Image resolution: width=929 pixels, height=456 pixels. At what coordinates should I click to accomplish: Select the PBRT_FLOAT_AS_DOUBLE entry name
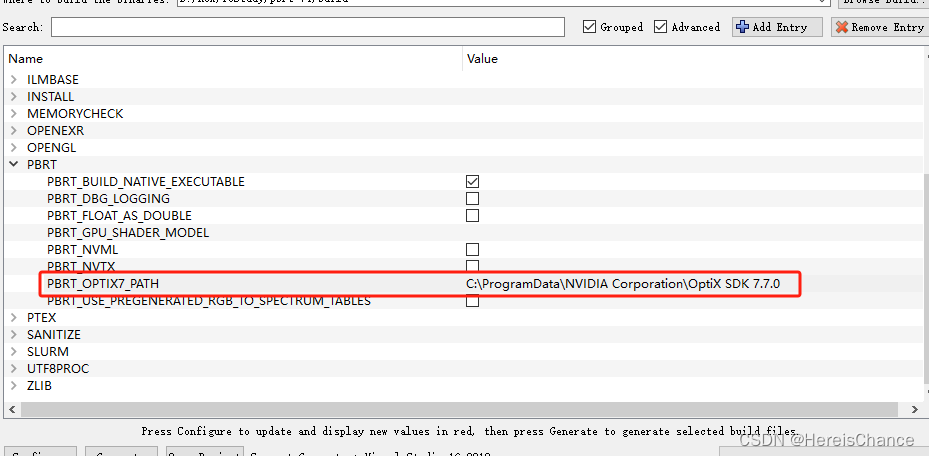point(119,216)
